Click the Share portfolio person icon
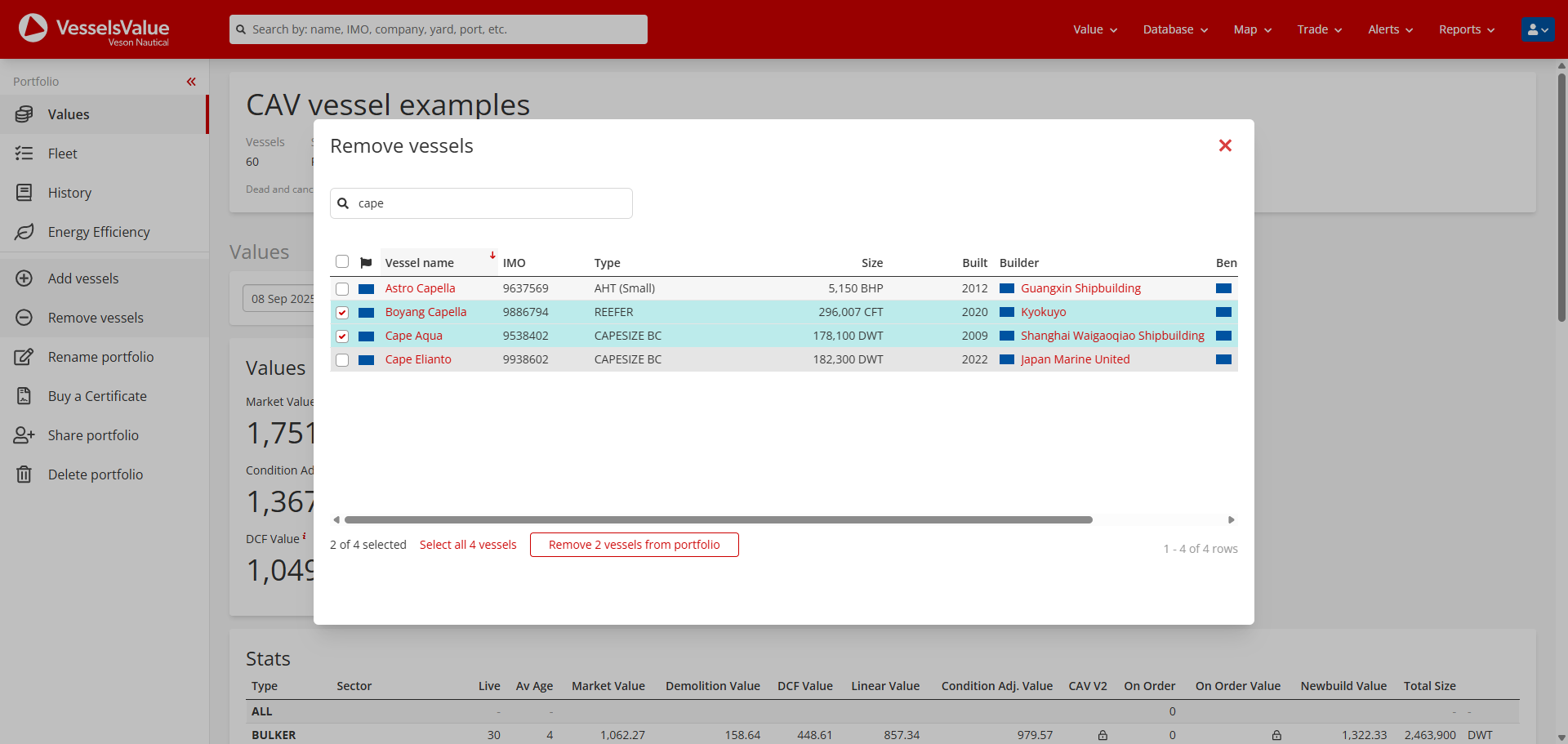 24,435
